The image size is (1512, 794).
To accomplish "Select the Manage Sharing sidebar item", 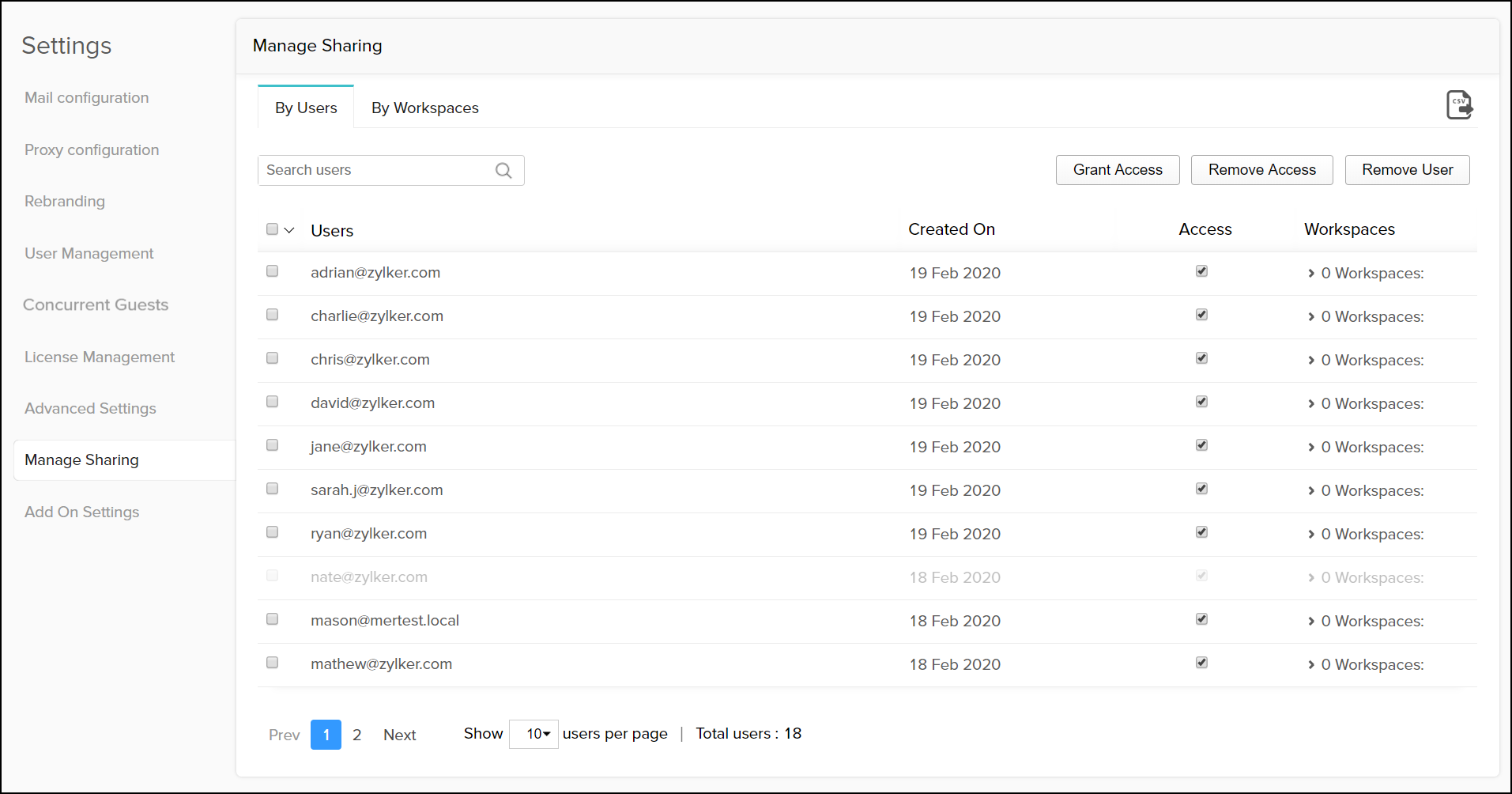I will [x=125, y=460].
